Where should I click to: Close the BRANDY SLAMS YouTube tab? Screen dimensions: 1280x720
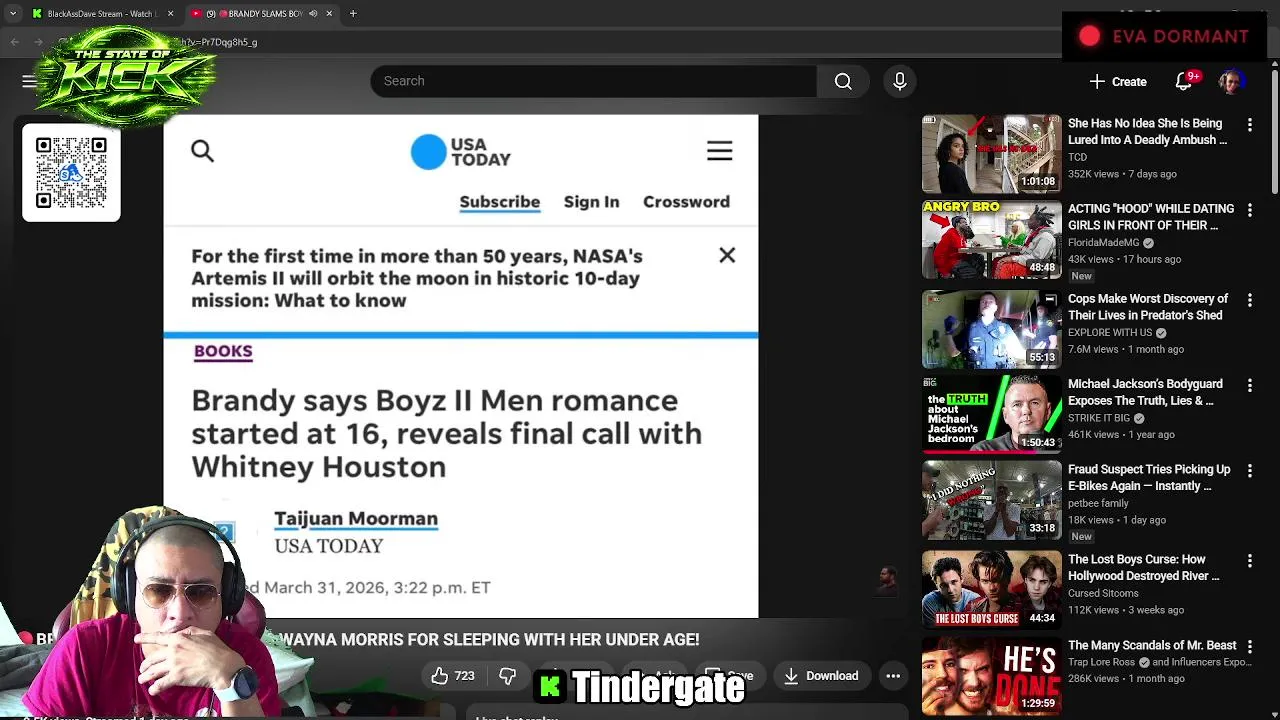pyautogui.click(x=329, y=14)
